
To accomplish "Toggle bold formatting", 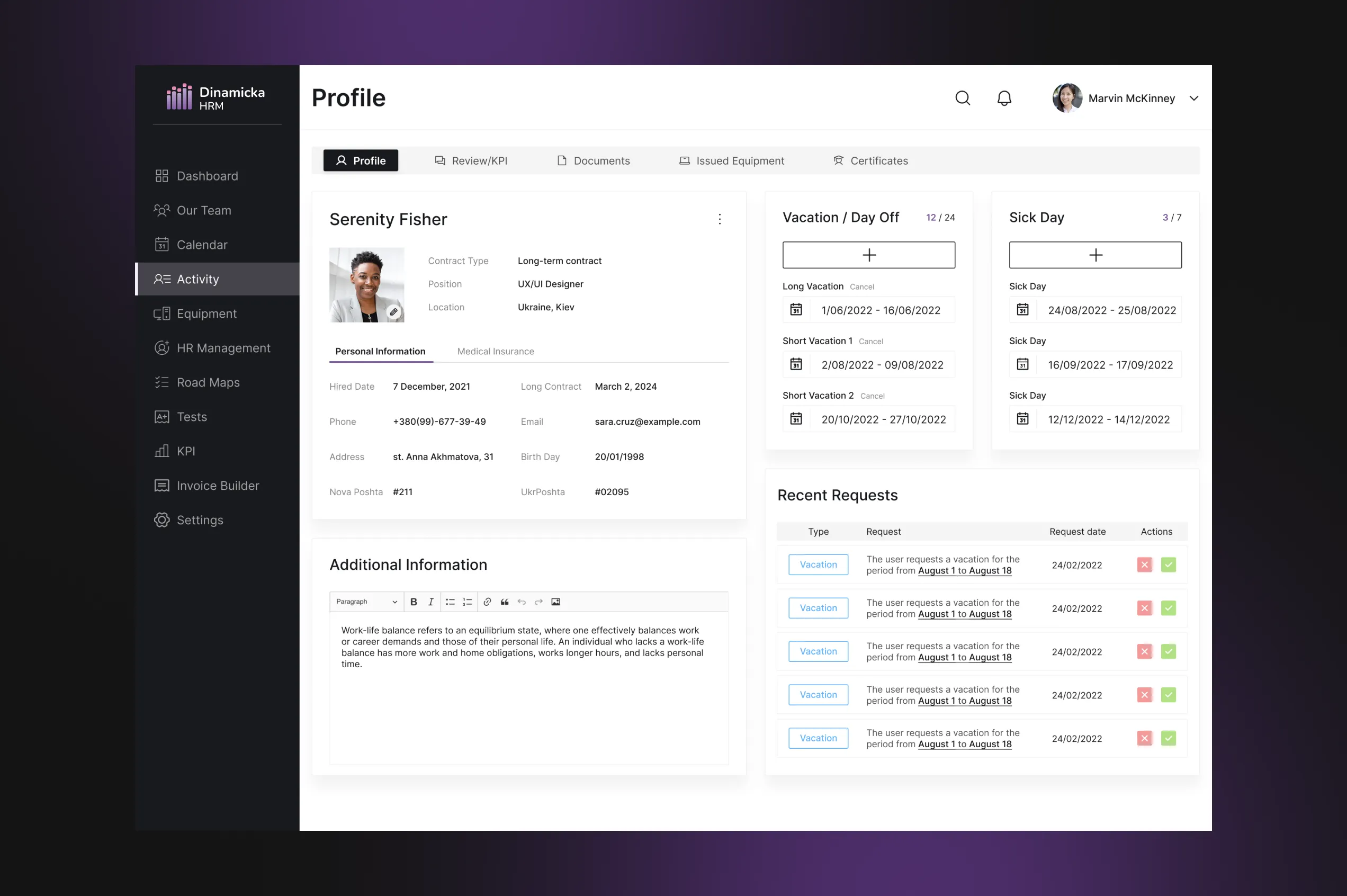I will [414, 602].
